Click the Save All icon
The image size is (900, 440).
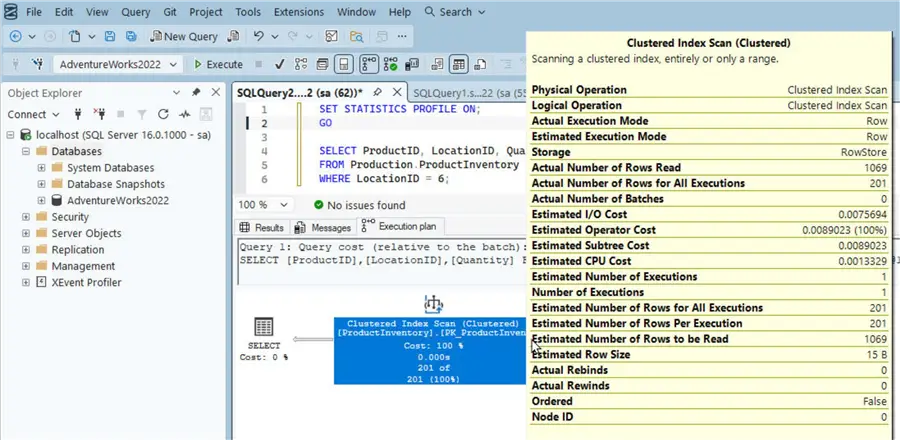(131, 36)
